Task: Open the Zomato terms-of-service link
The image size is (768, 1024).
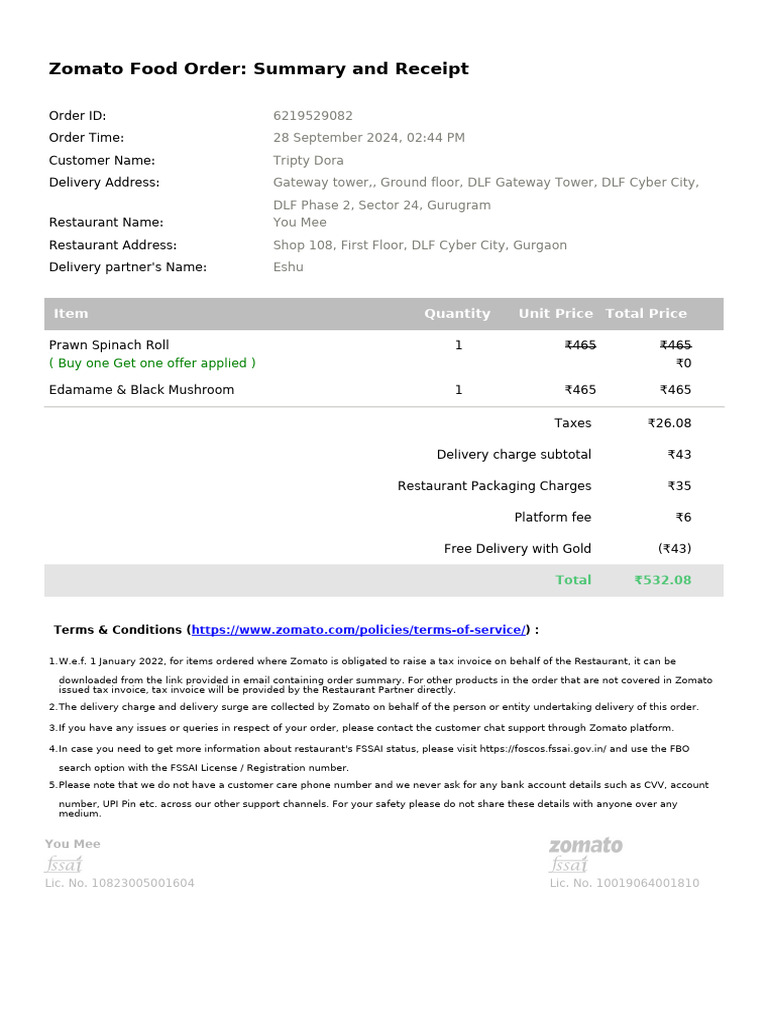Action: [x=359, y=630]
